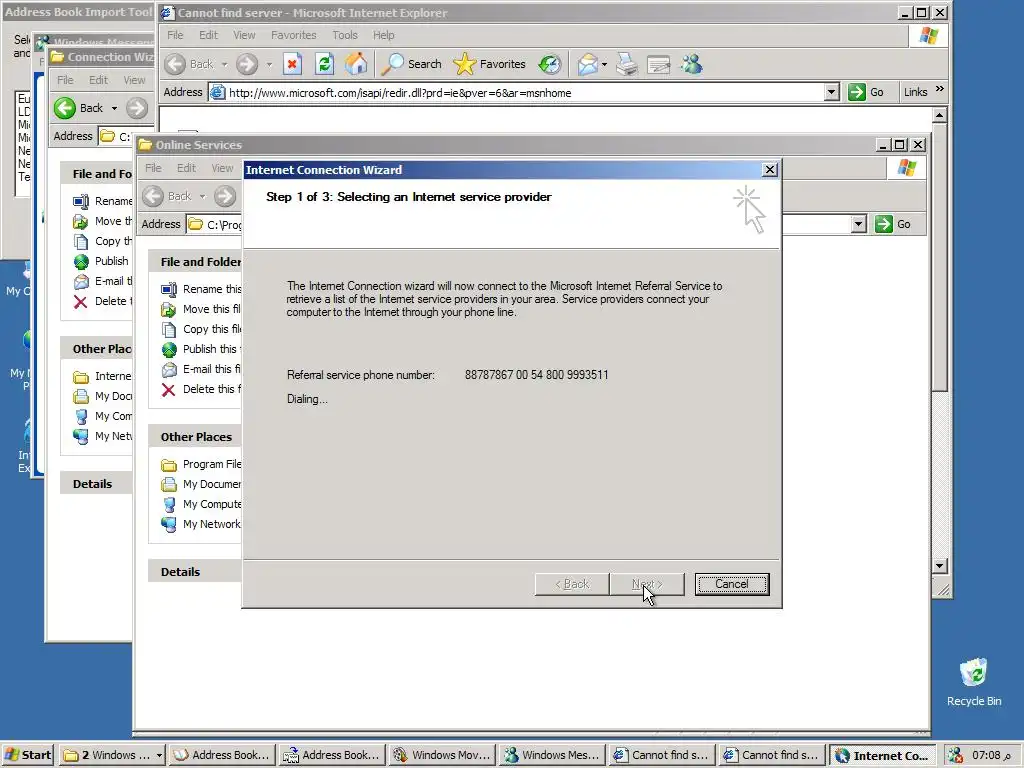Open Help menu in Internet Explorer

[383, 35]
